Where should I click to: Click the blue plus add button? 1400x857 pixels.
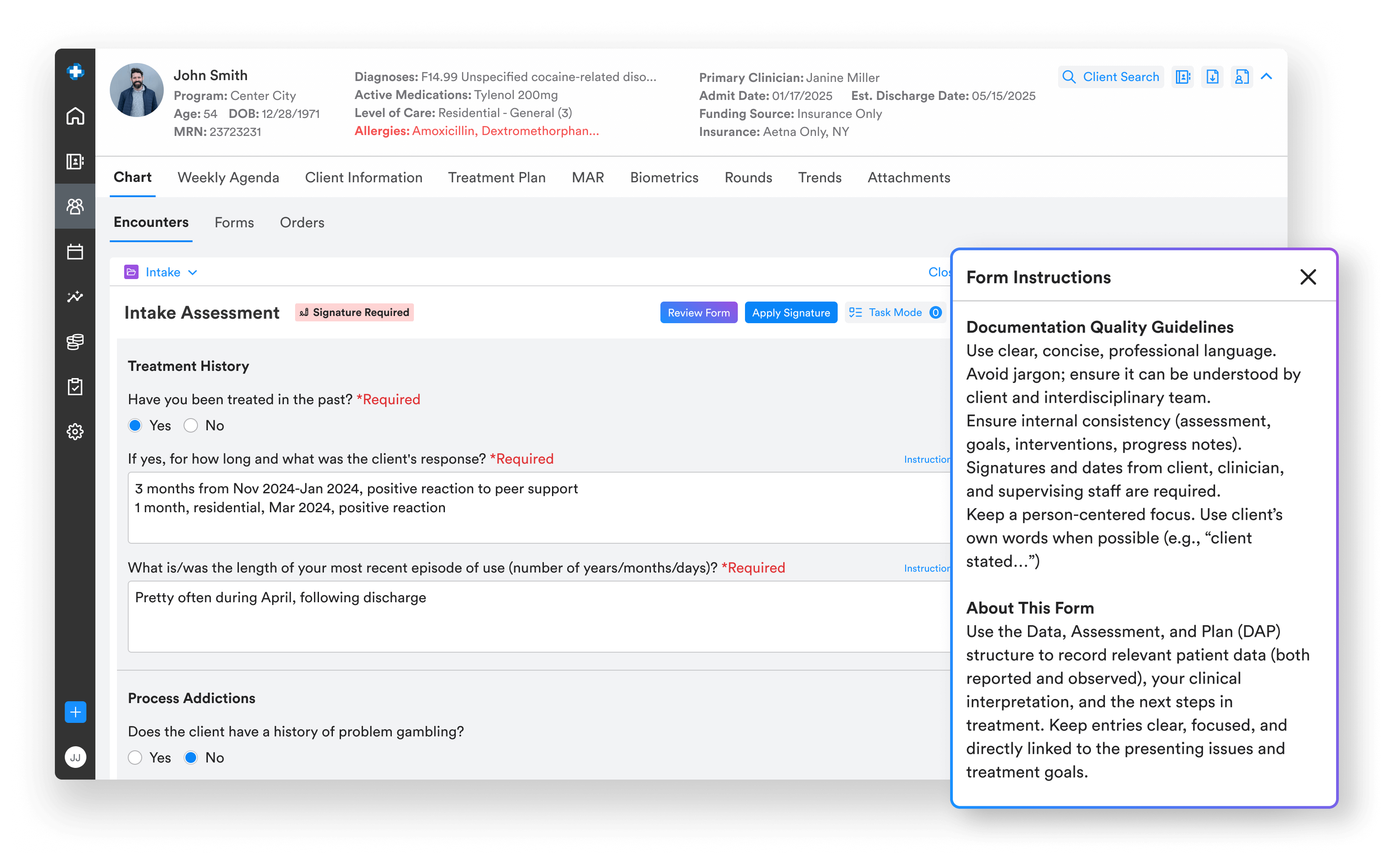tap(75, 712)
